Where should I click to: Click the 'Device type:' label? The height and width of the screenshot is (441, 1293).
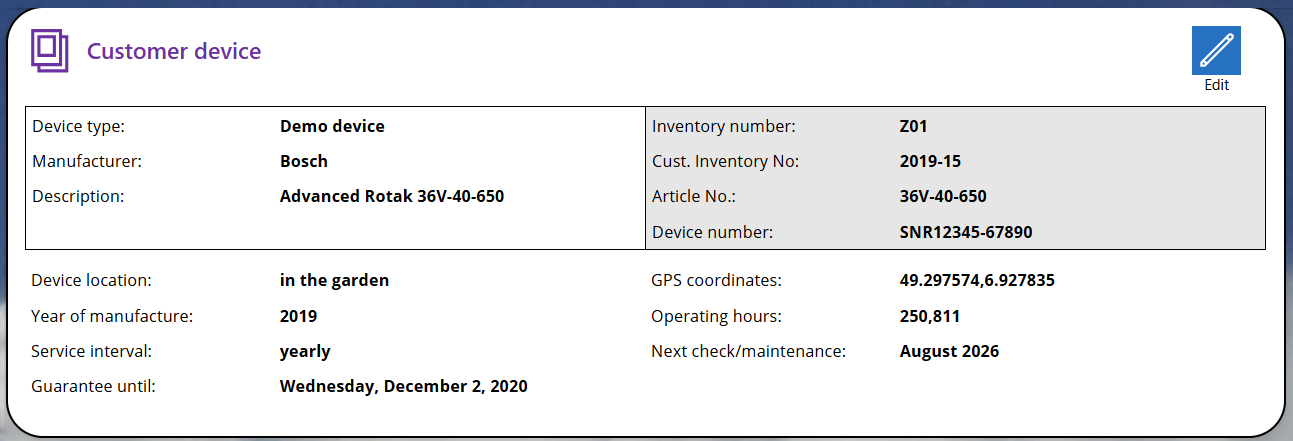pyautogui.click(x=78, y=126)
